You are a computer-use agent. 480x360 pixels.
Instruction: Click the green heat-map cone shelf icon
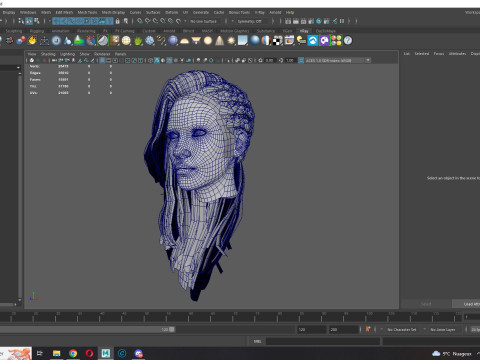[x=79, y=40]
